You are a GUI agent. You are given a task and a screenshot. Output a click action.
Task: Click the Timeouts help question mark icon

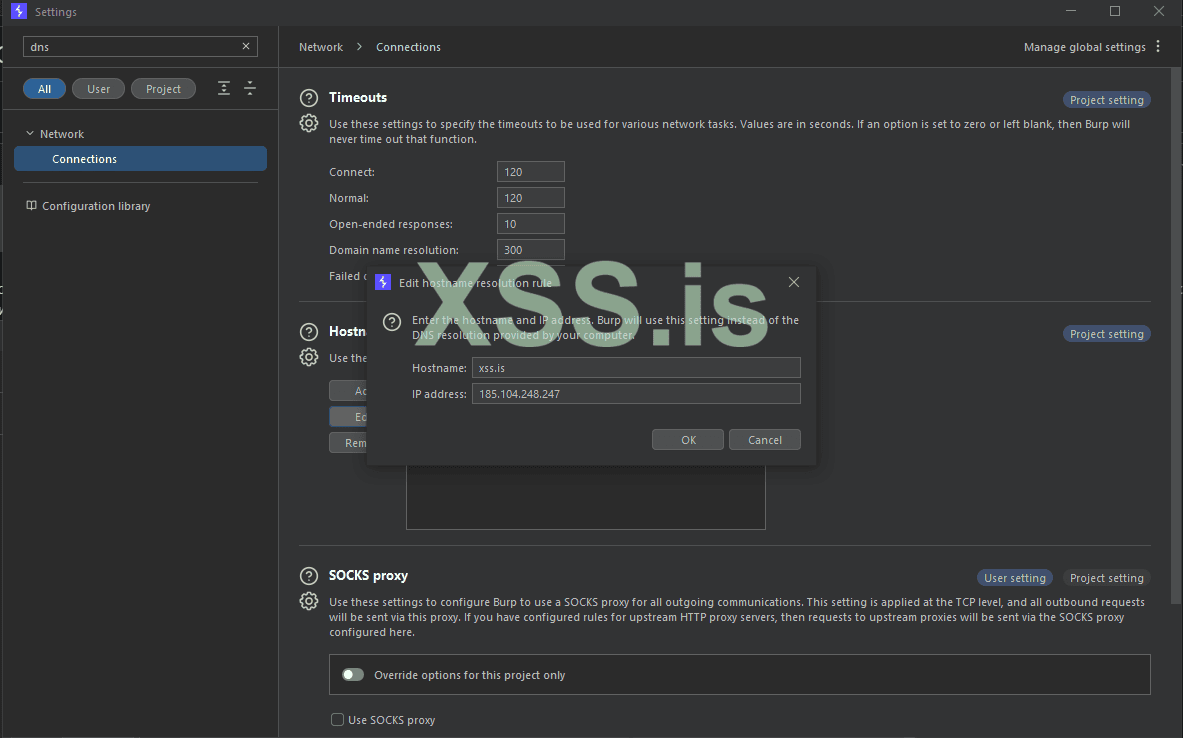[310, 98]
